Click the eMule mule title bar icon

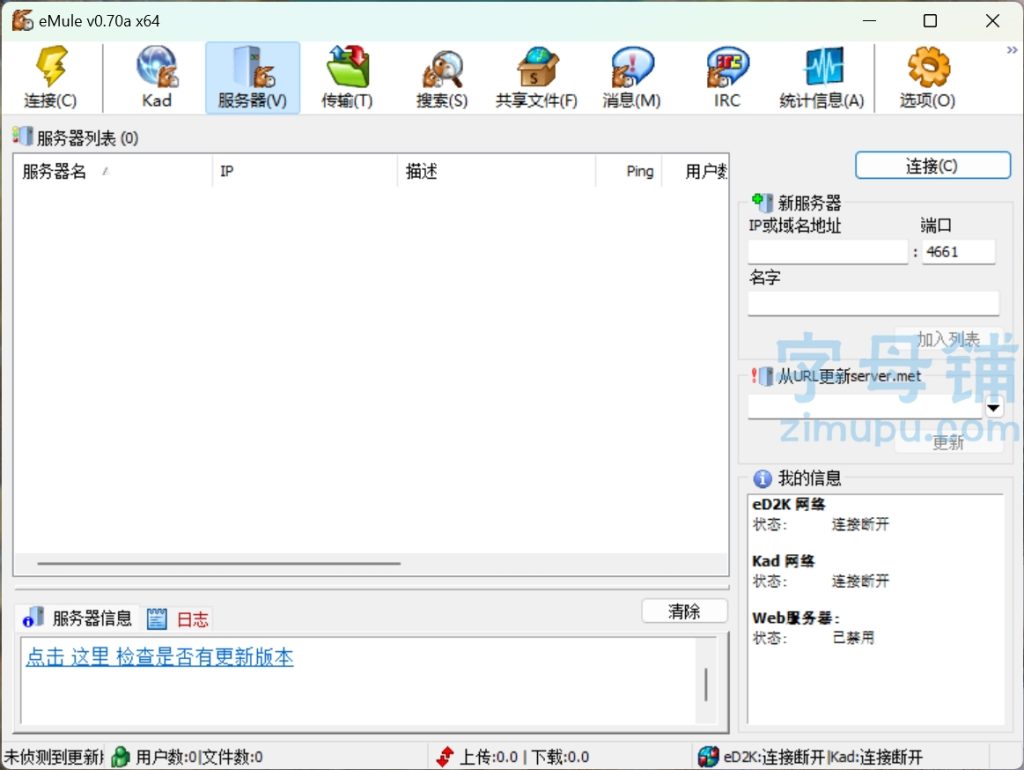point(22,20)
